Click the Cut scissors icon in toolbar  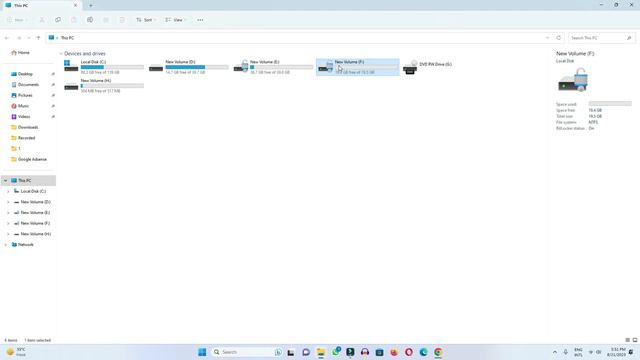(42, 20)
